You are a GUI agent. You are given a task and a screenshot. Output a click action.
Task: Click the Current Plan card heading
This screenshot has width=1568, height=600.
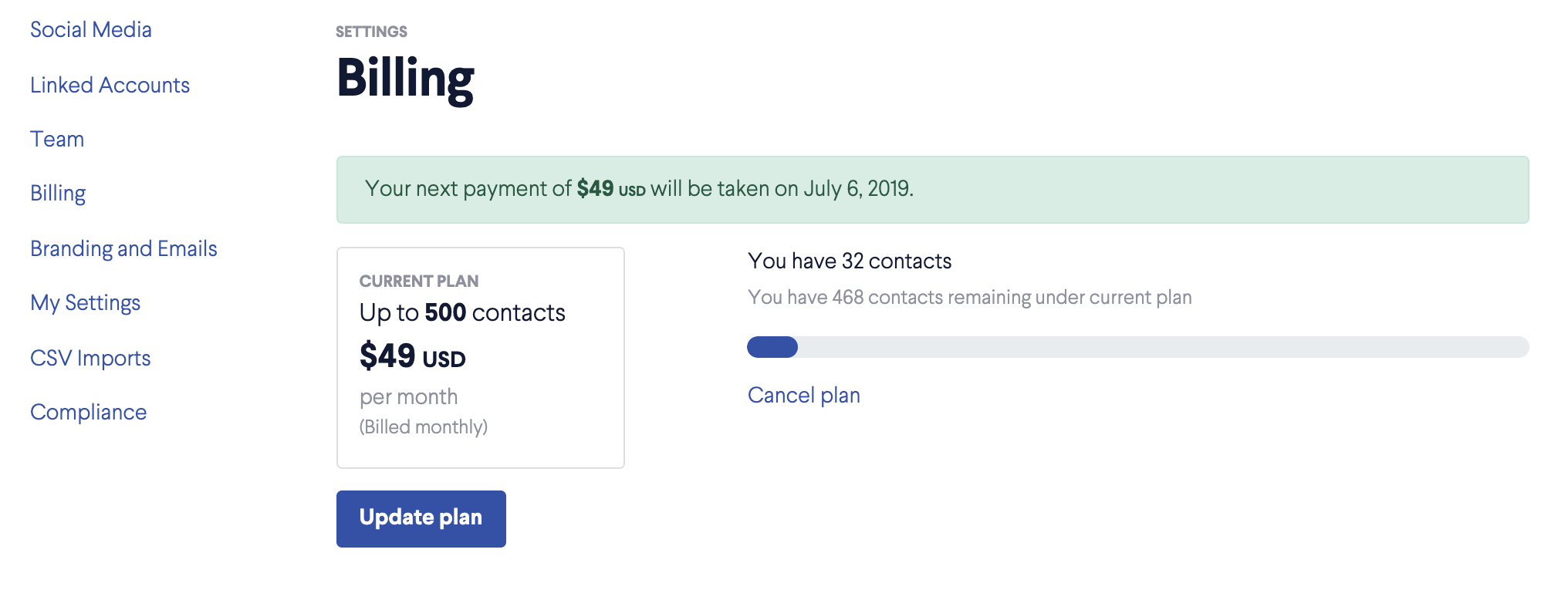point(419,281)
